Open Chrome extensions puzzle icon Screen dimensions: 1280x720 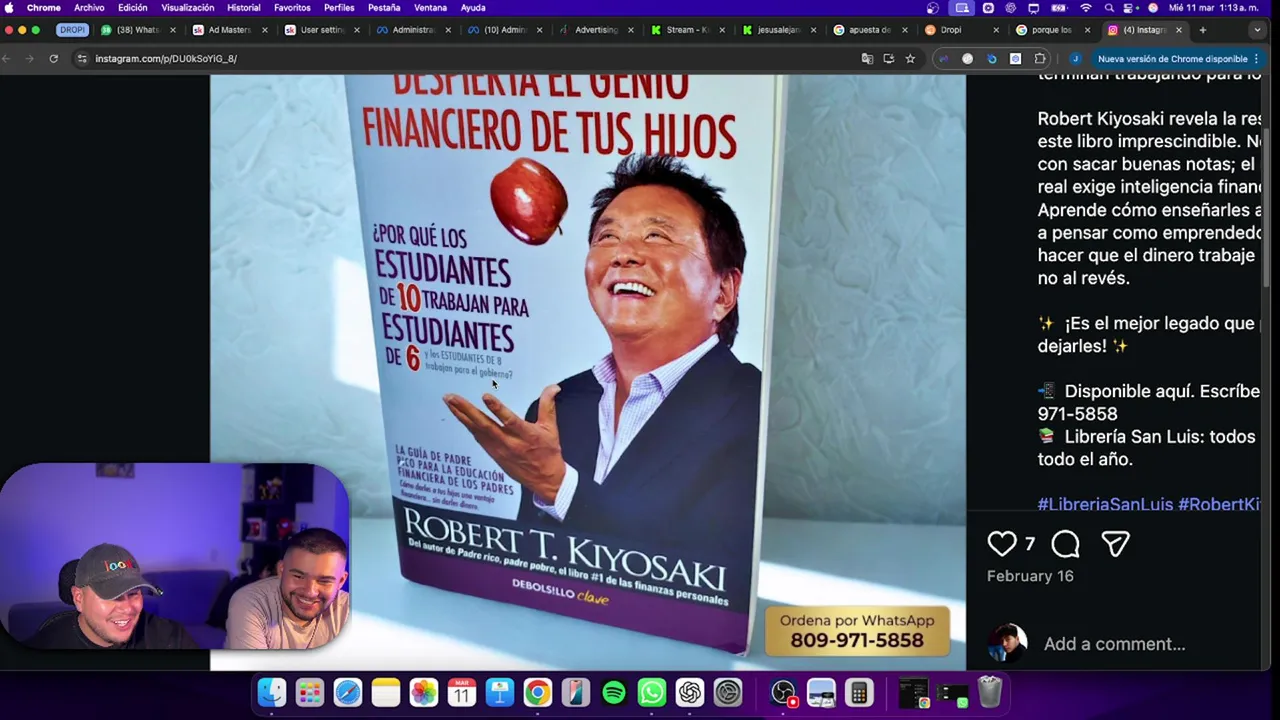[x=1040, y=59]
